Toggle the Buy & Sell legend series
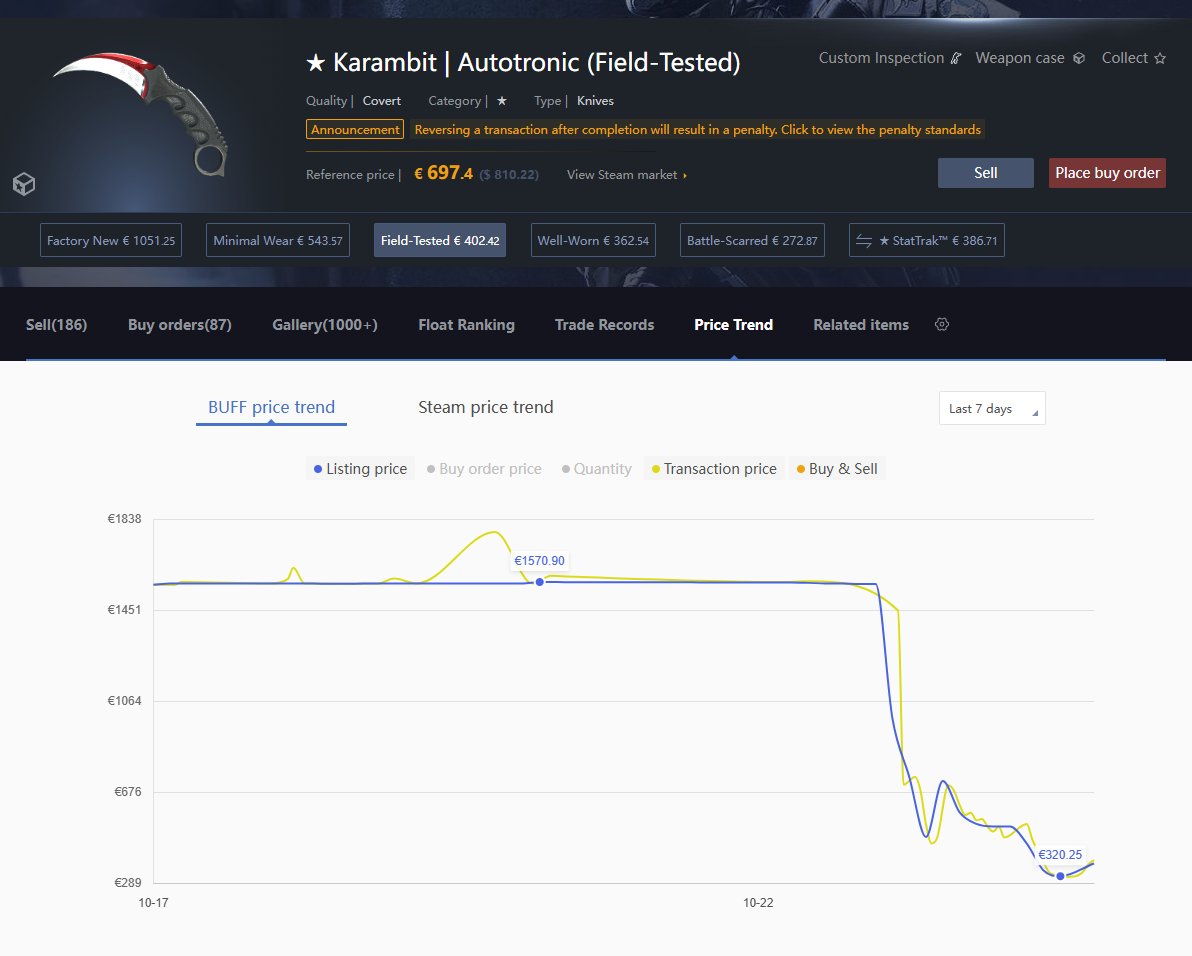 (x=837, y=469)
